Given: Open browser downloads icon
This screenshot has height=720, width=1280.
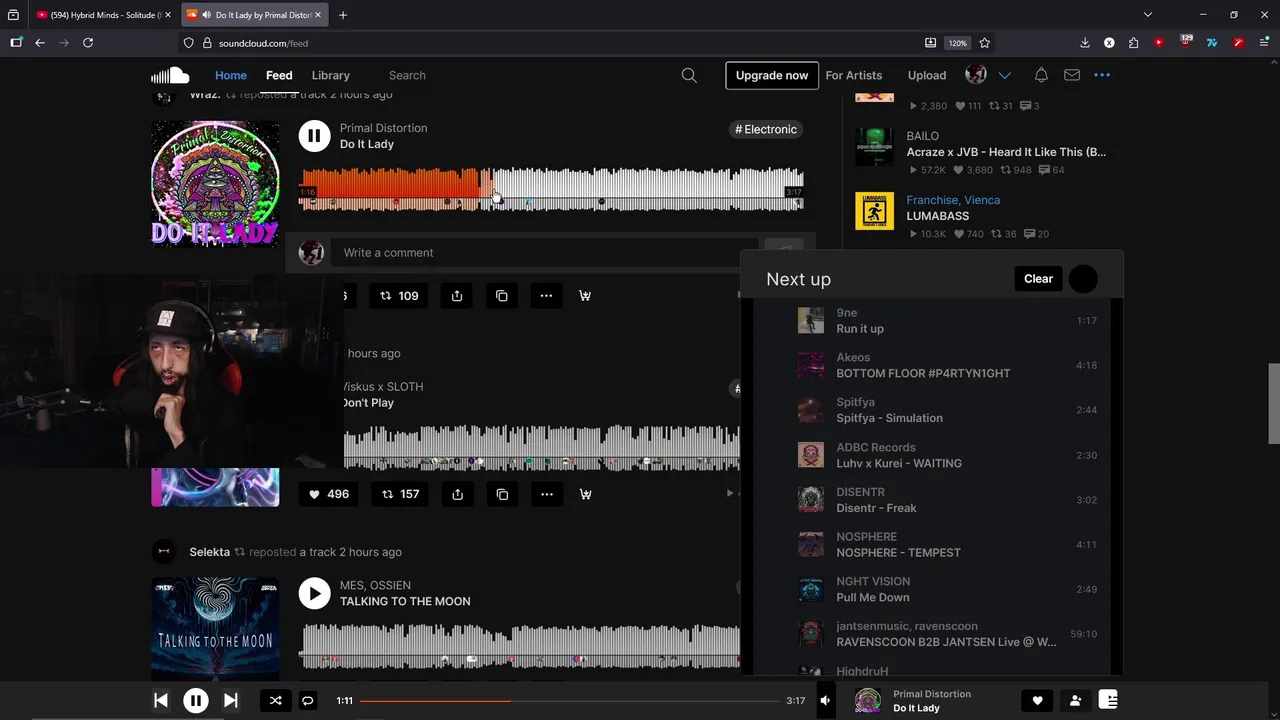Looking at the screenshot, I should (x=1085, y=43).
